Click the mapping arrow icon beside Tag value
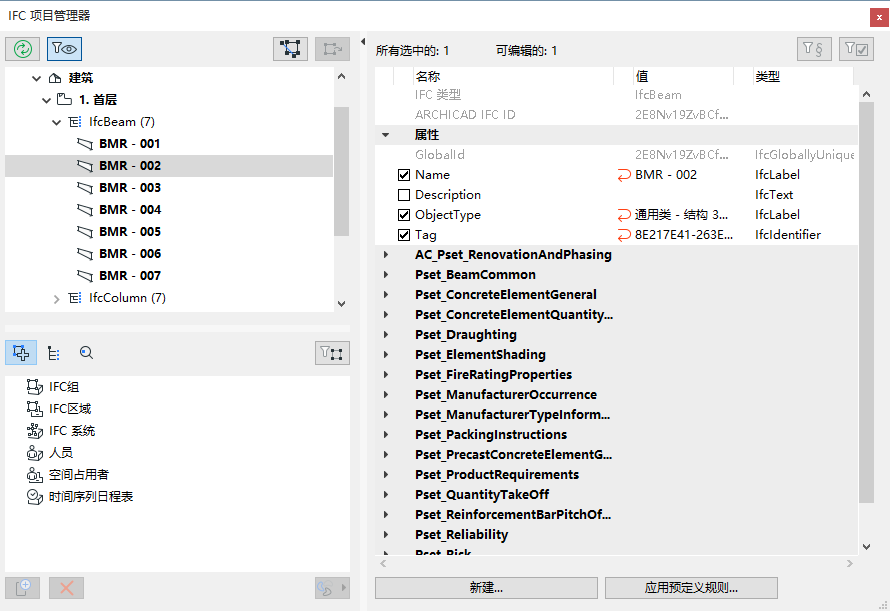This screenshot has width=890, height=611. point(624,235)
